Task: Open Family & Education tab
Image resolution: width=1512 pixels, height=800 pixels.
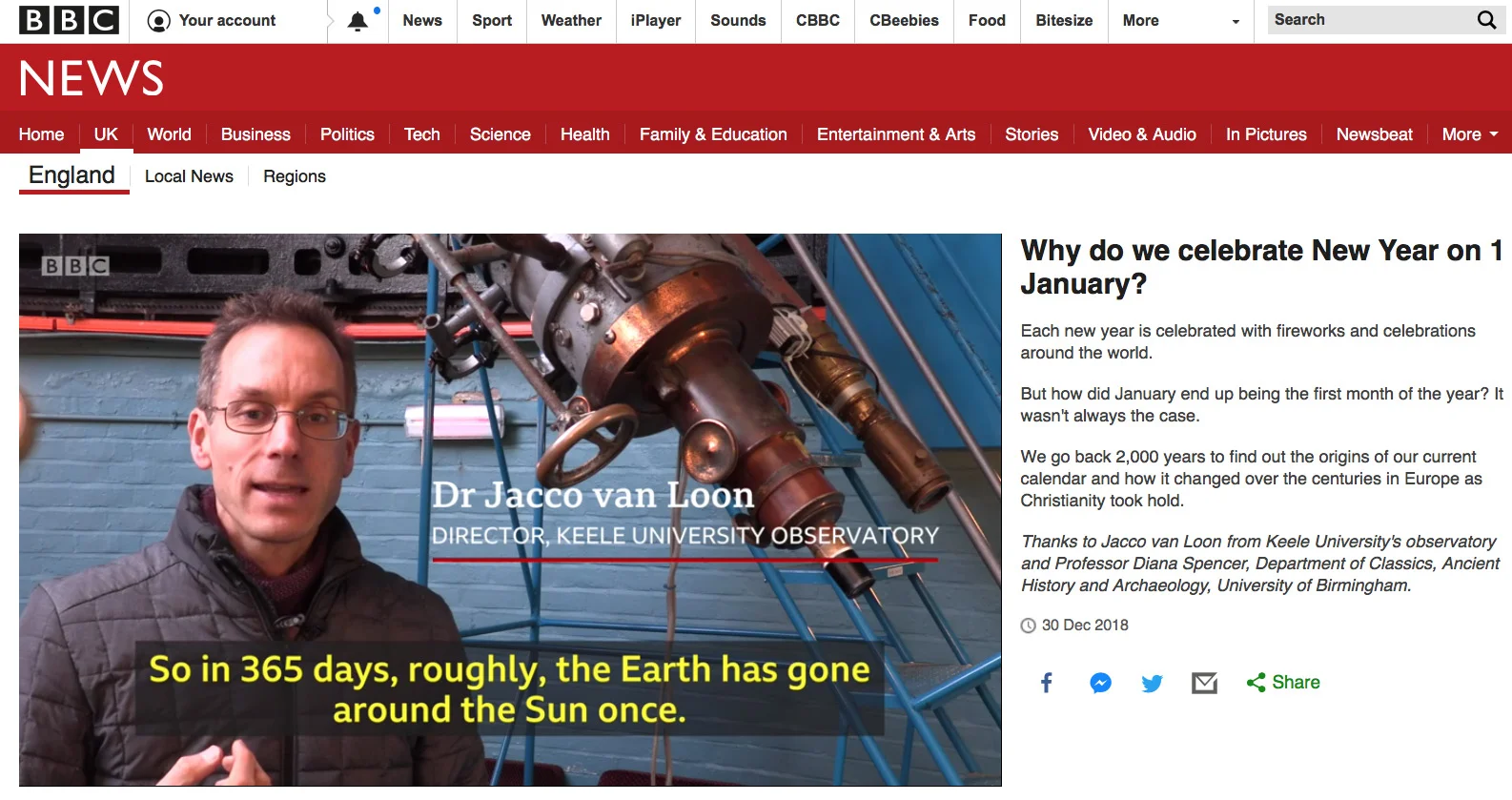Action: pyautogui.click(x=713, y=134)
